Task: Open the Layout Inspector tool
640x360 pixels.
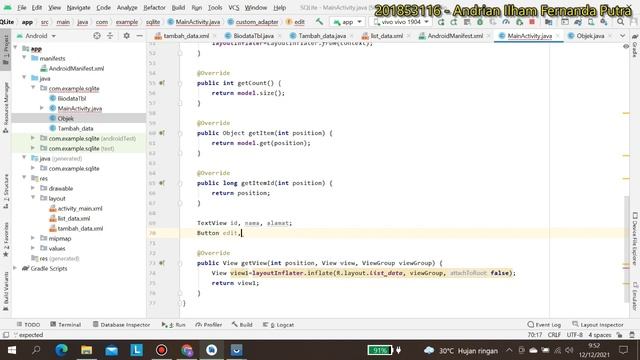Action: (x=598, y=324)
